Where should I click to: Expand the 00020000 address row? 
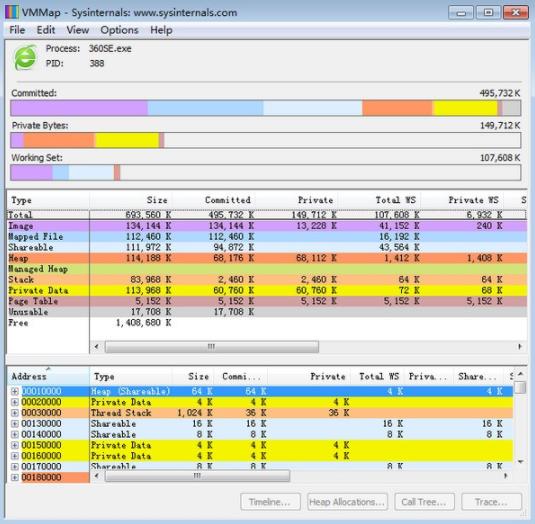click(x=15, y=402)
